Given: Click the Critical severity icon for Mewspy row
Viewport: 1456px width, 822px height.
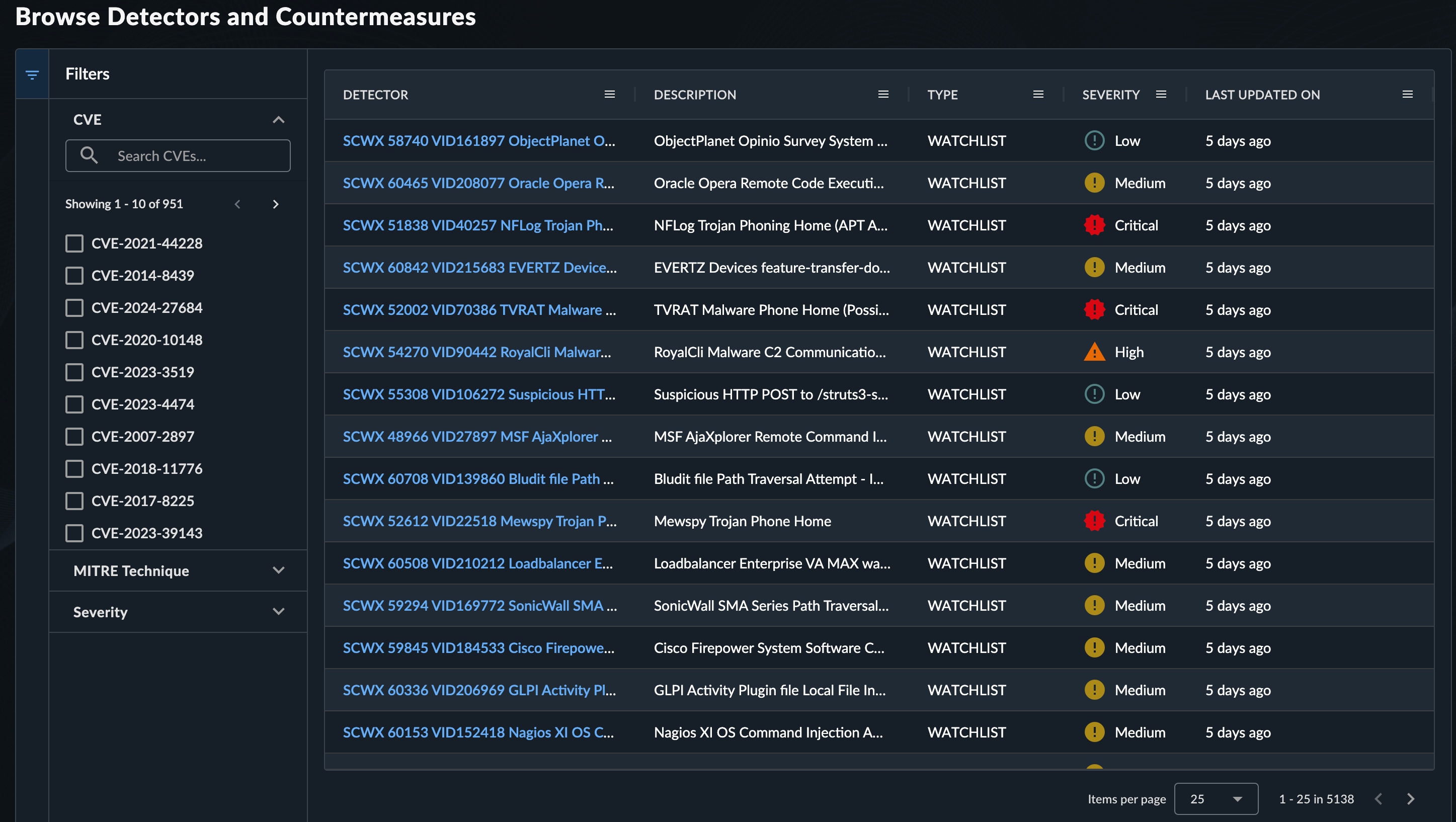Looking at the screenshot, I should (x=1094, y=521).
